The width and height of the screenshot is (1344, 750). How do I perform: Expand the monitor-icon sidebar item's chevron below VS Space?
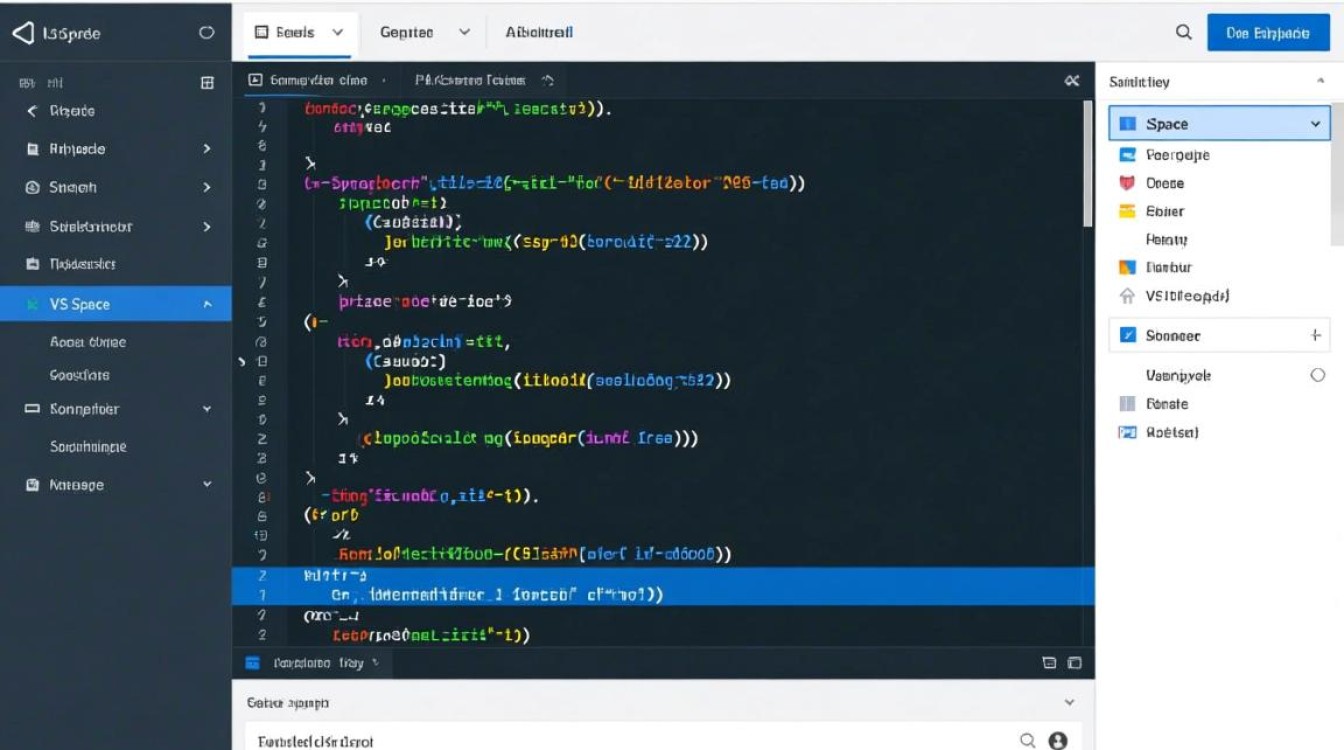[x=207, y=409]
